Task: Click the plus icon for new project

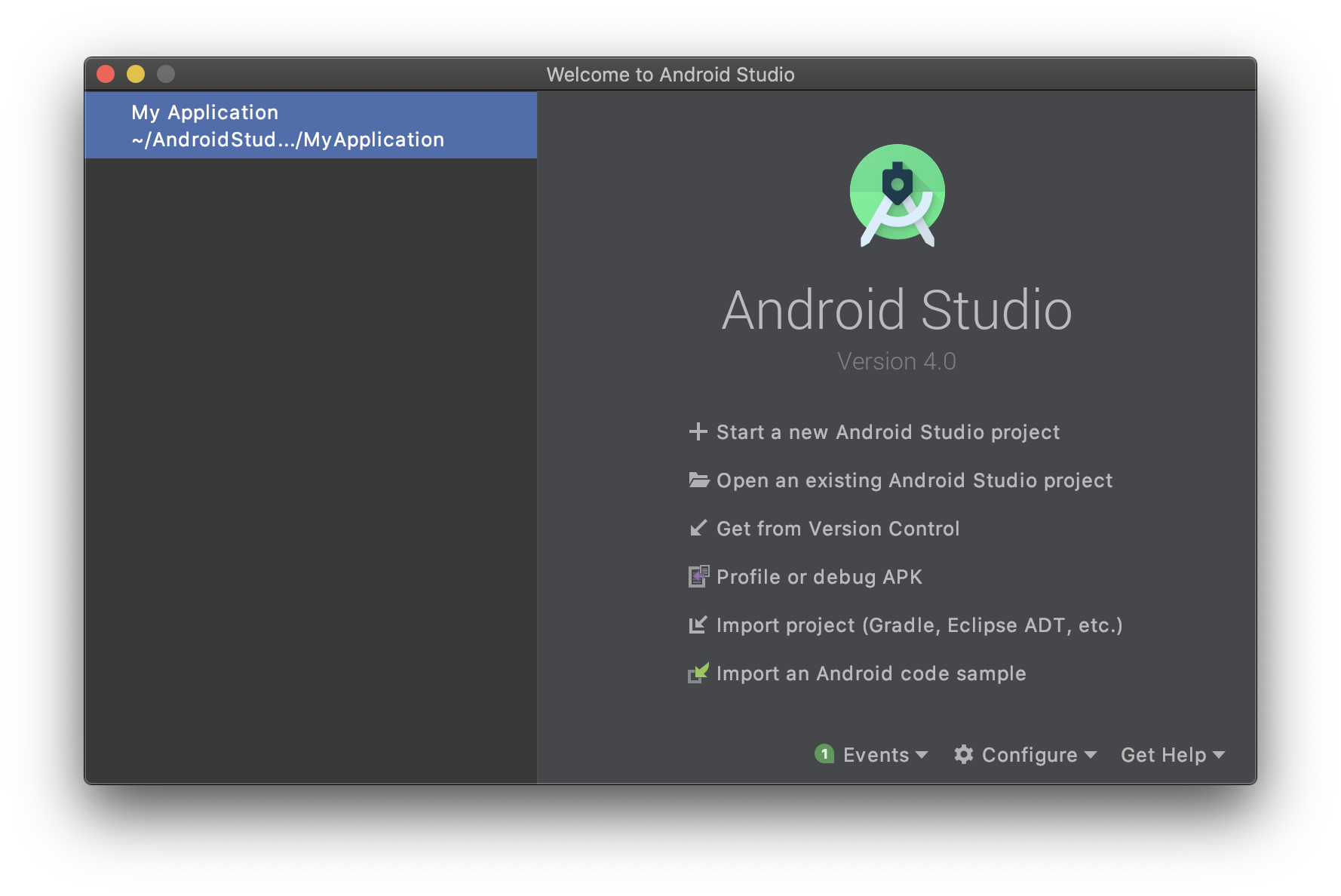Action: (698, 431)
